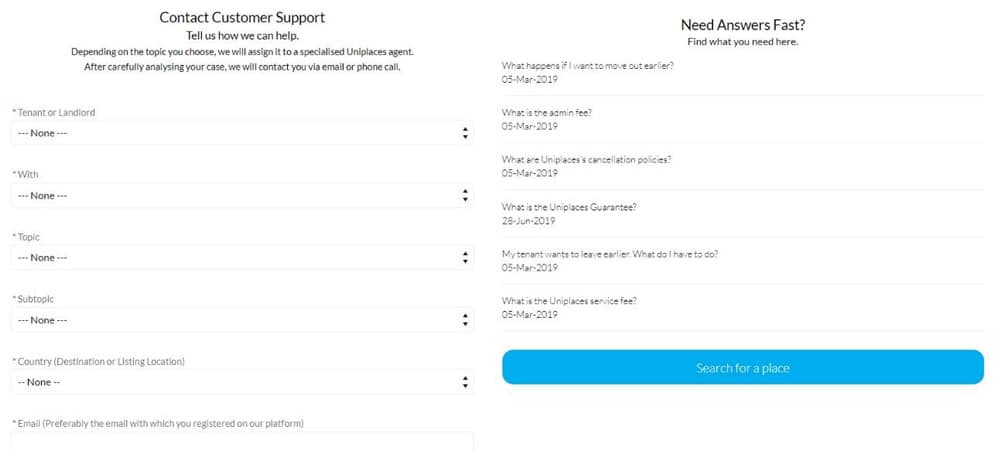Click the Topic field dropdown arrow icon
1000x452 pixels.
pos(465,258)
